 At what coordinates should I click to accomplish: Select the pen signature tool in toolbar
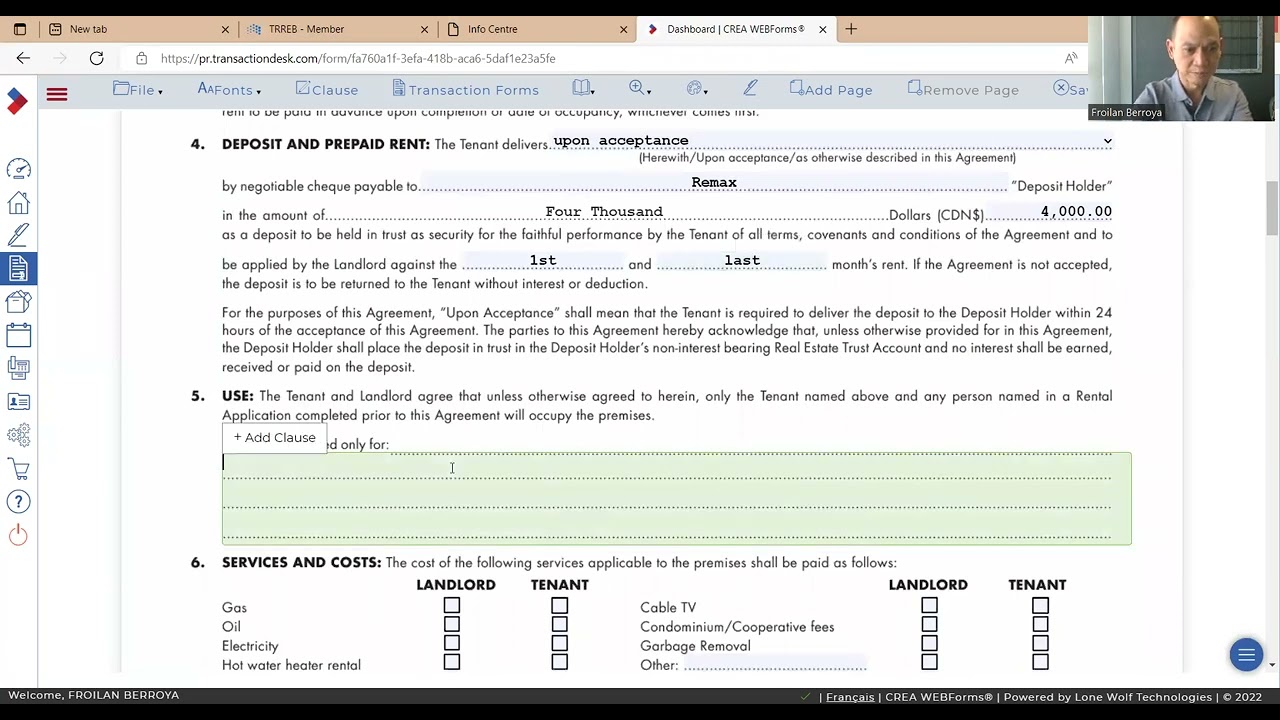coord(750,90)
